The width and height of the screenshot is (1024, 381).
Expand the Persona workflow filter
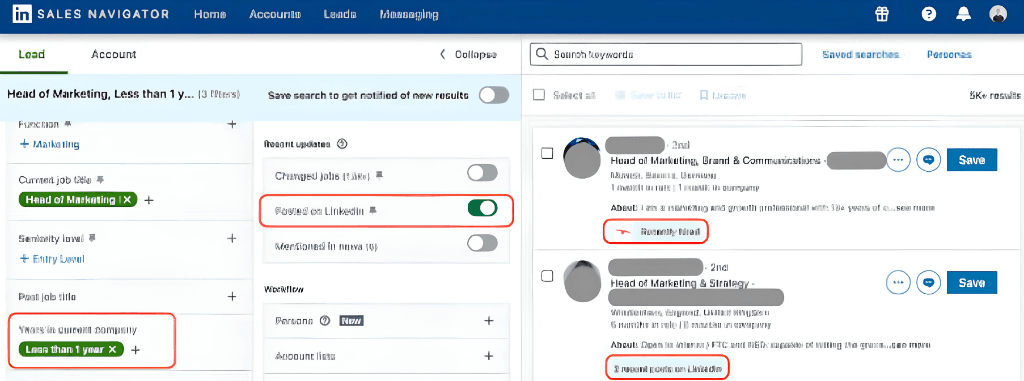[x=488, y=321]
